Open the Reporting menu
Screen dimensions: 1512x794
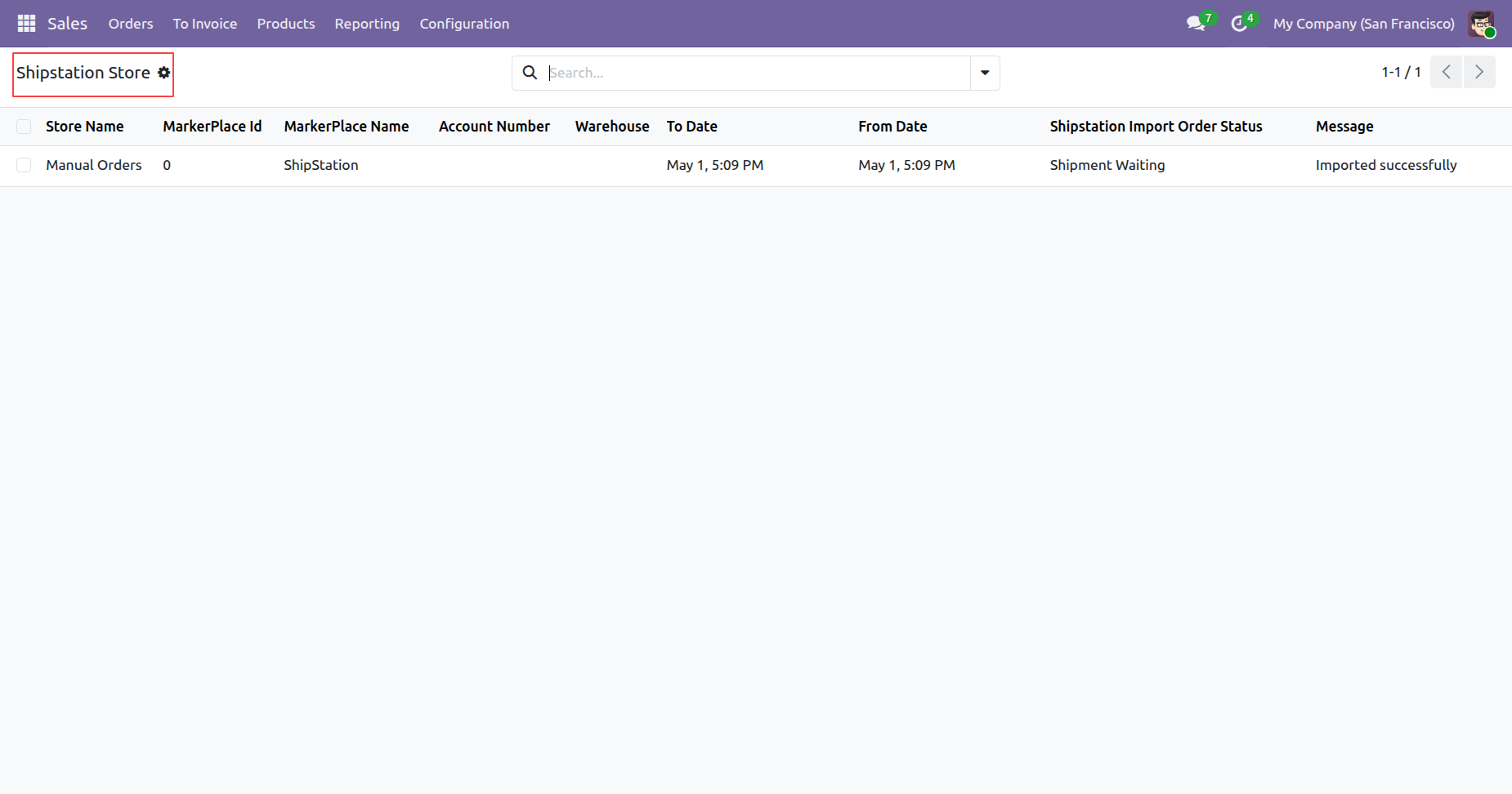tap(367, 24)
